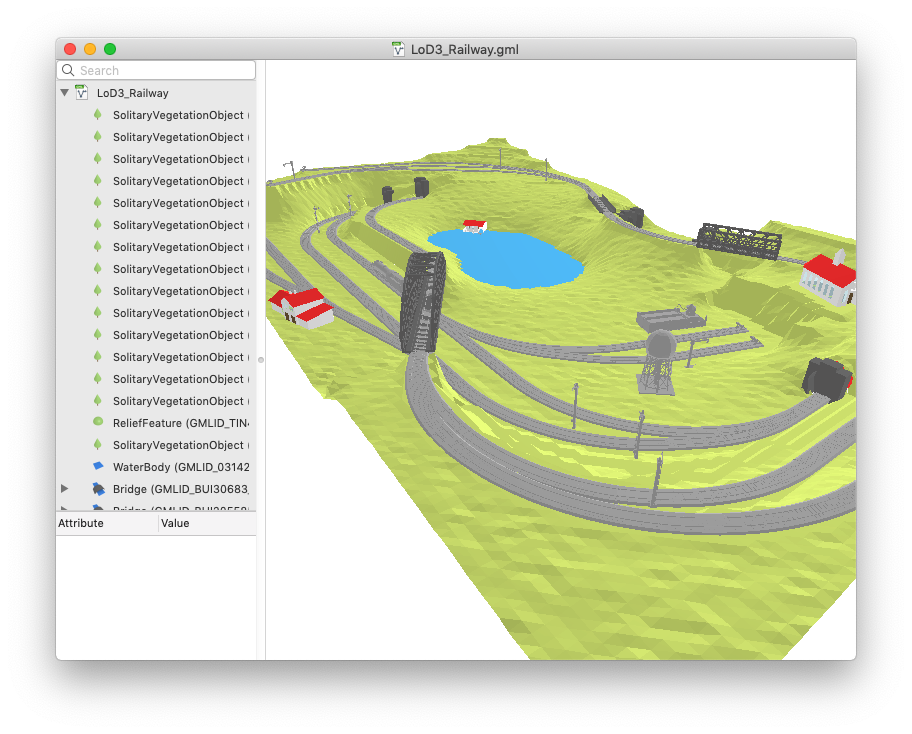Select the ReliefFeature (GMLID_TIN tree item
Viewport: 912px width, 734px height.
coord(181,423)
